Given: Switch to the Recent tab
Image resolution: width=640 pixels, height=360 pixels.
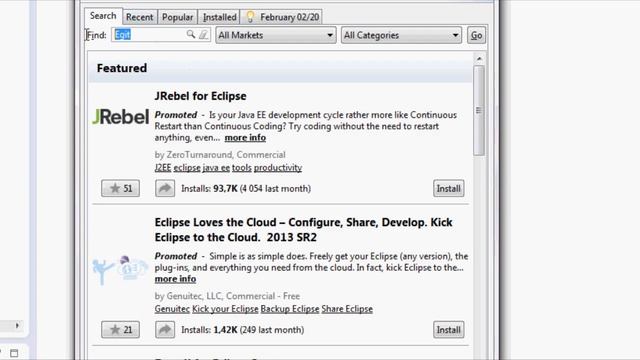Looking at the screenshot, I should tap(140, 17).
